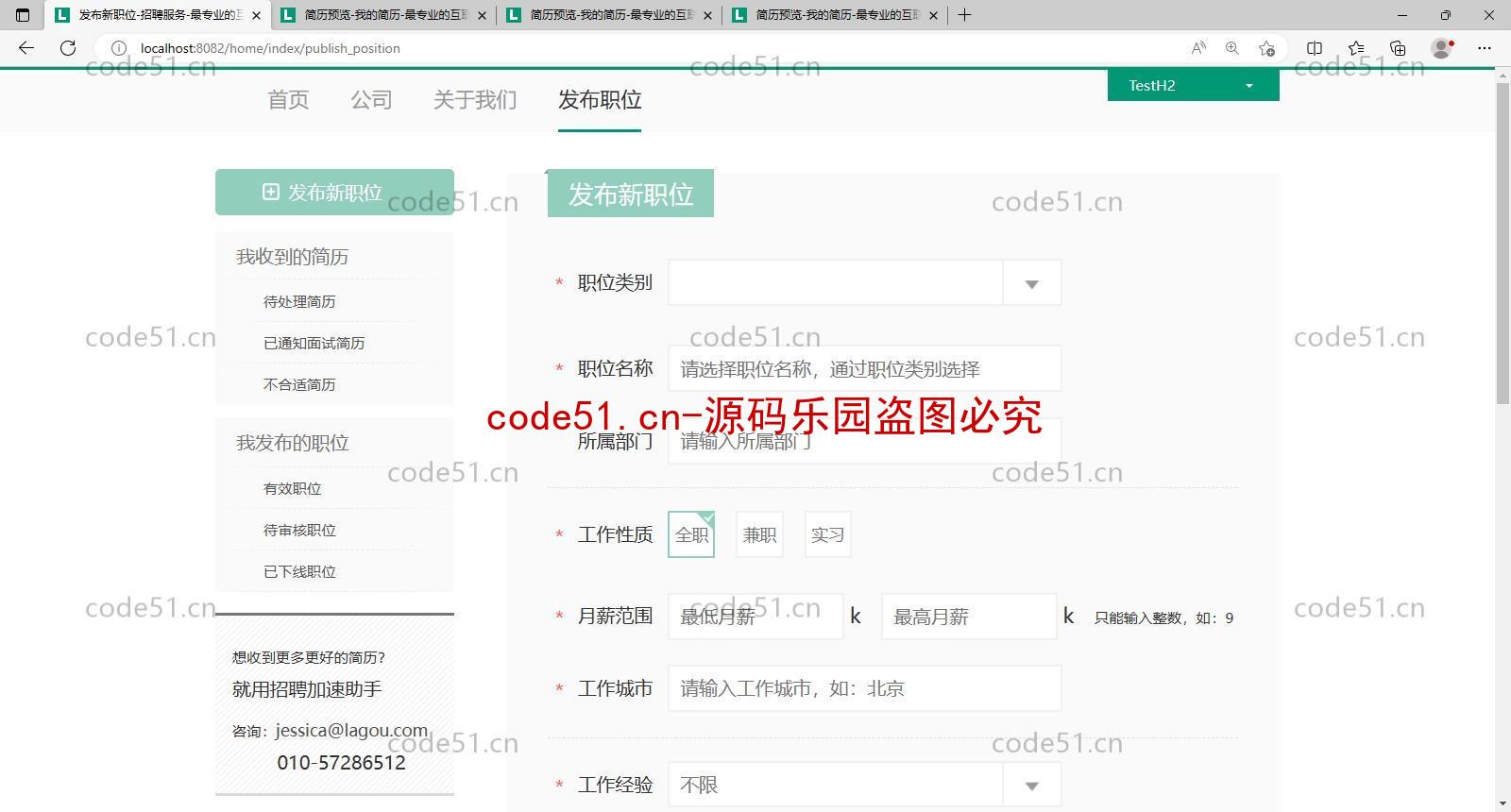Click the 最低月薪 input field
Viewport: 1511px width, 812px height.
755,617
